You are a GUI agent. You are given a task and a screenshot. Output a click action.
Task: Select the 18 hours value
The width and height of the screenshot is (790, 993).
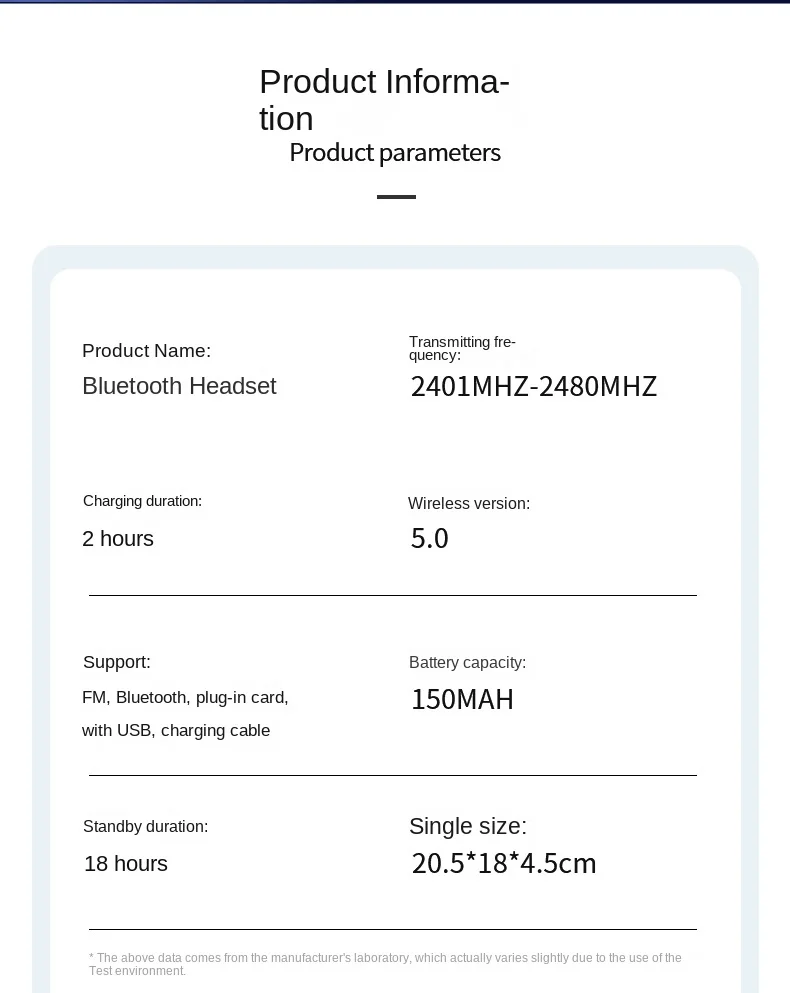point(126,864)
